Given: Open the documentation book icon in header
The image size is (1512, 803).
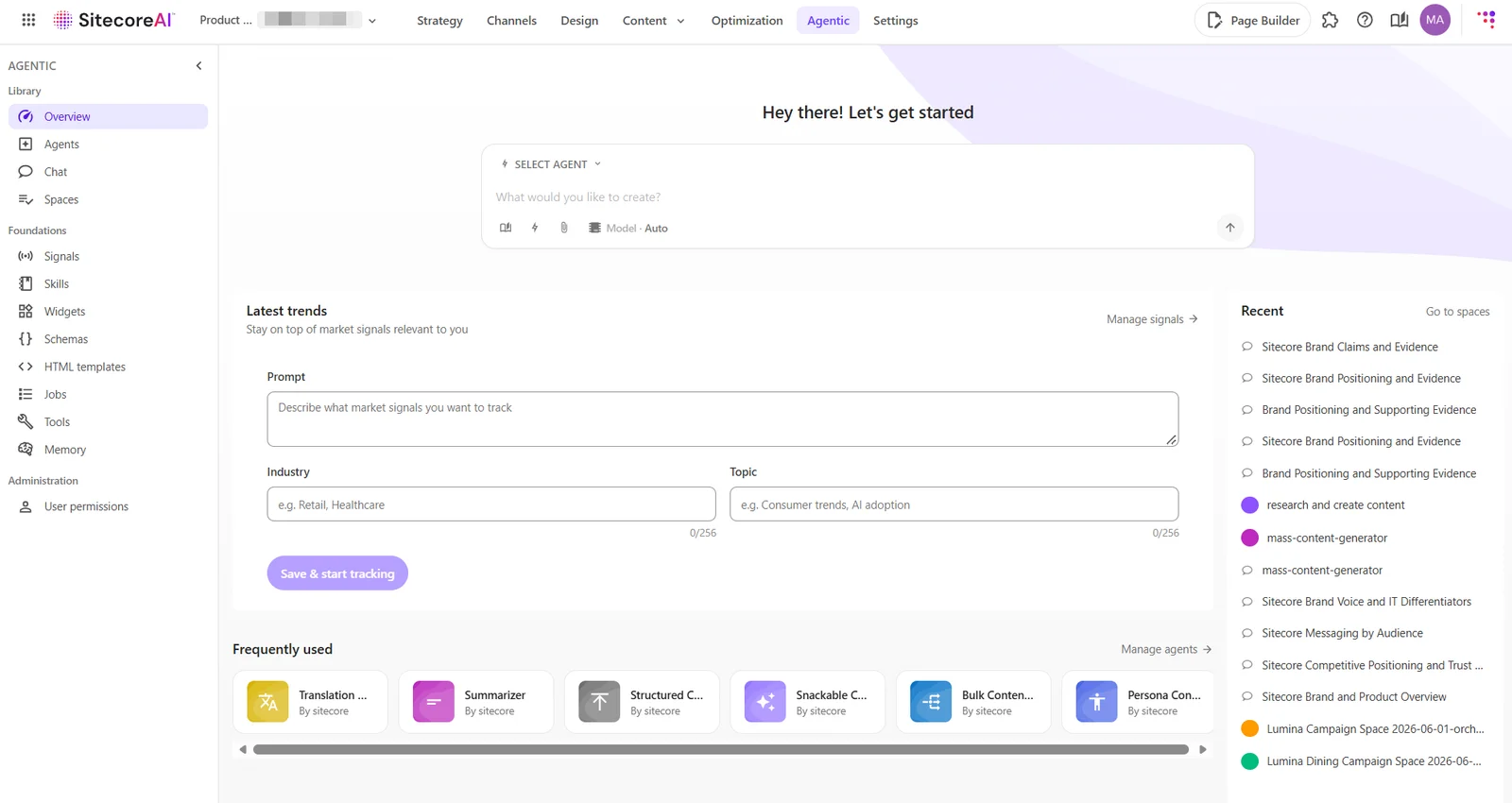Looking at the screenshot, I should [1400, 20].
